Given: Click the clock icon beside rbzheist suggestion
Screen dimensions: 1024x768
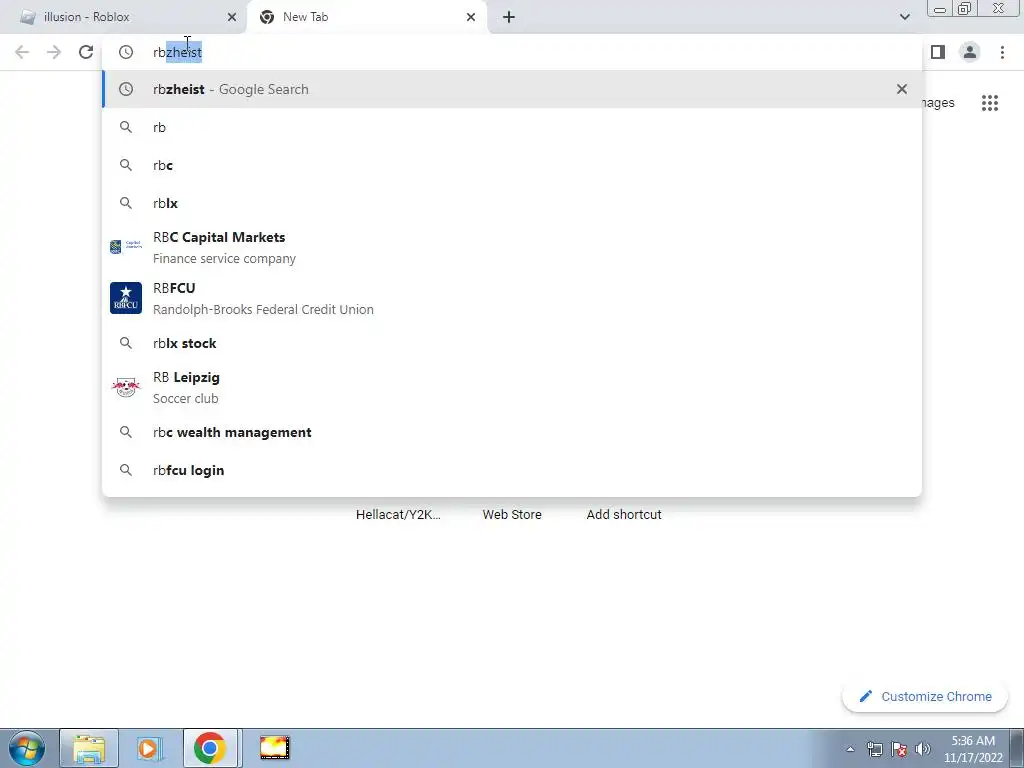Looking at the screenshot, I should click(x=126, y=89).
